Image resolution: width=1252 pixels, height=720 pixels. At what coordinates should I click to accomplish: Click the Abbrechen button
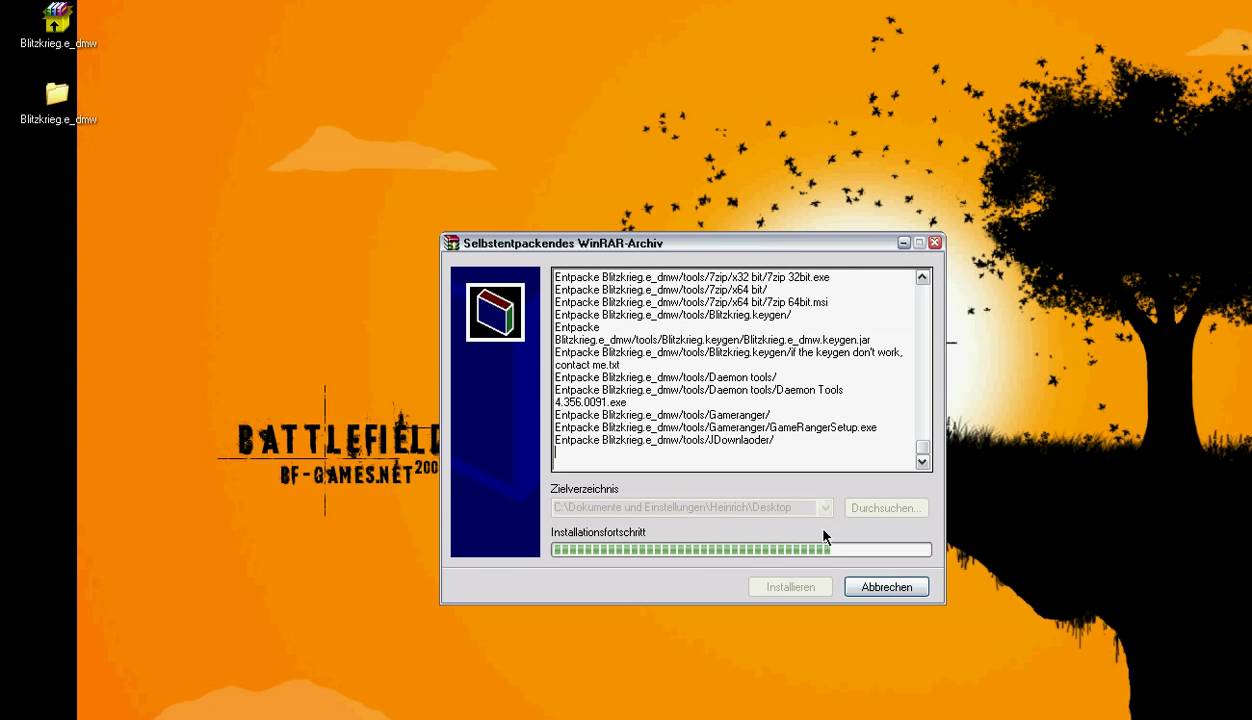point(886,587)
